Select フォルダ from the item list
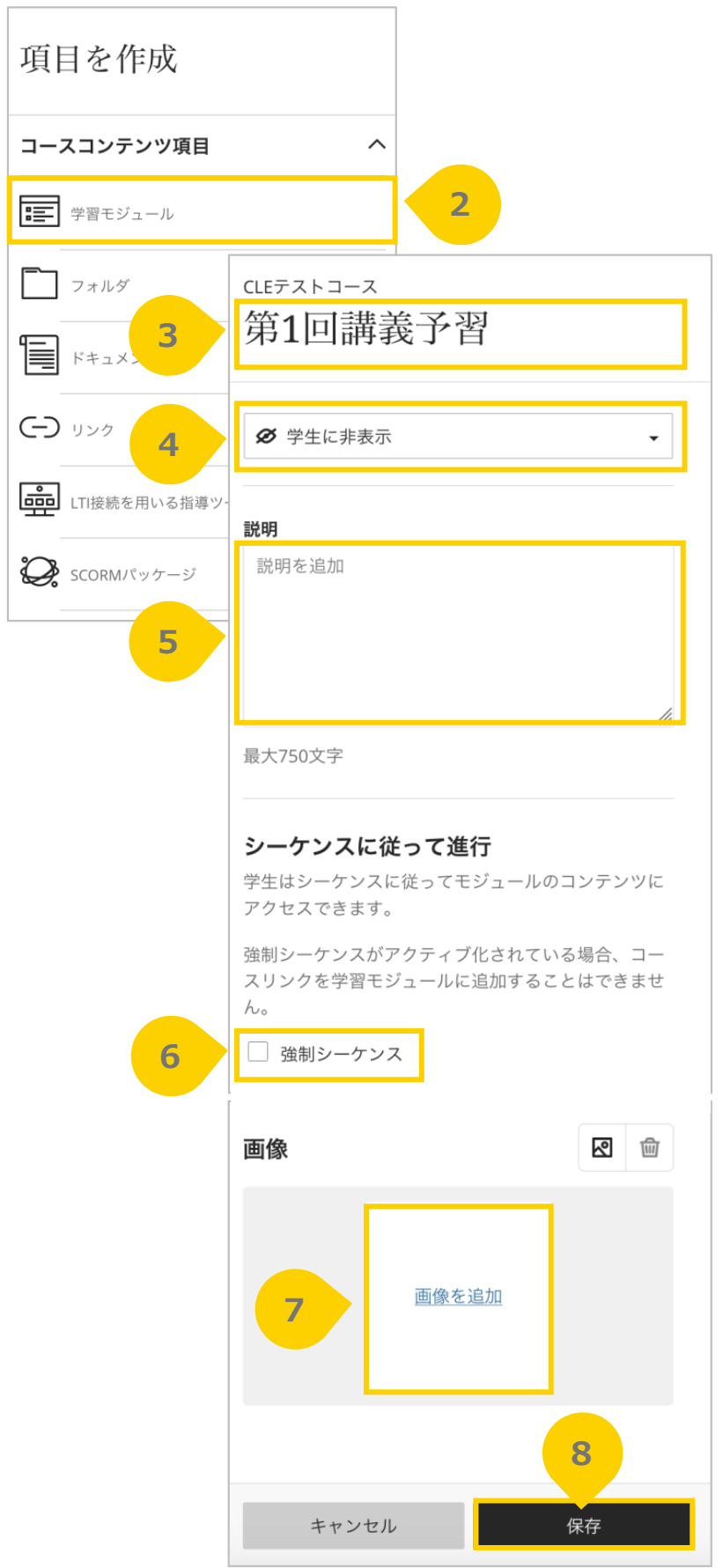 pos(100,285)
